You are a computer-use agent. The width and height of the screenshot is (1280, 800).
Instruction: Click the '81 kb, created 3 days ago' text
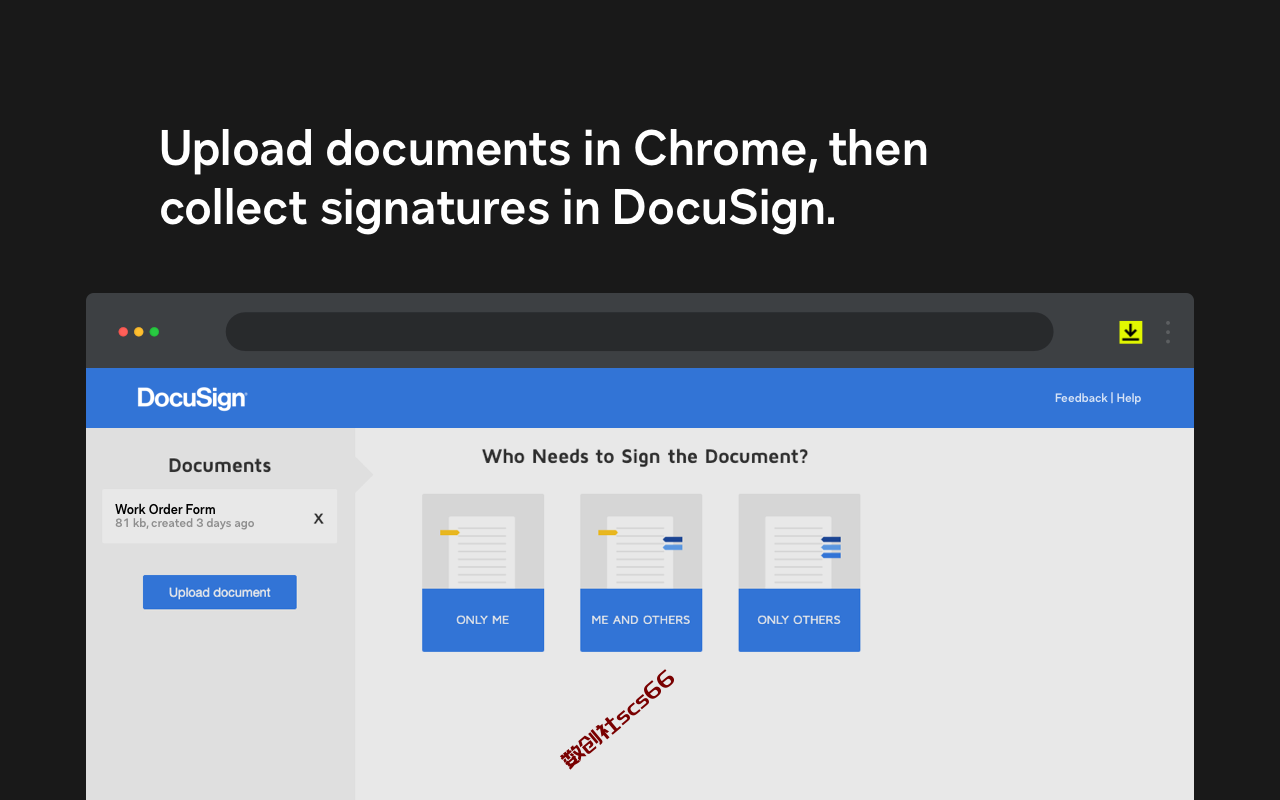(x=185, y=523)
